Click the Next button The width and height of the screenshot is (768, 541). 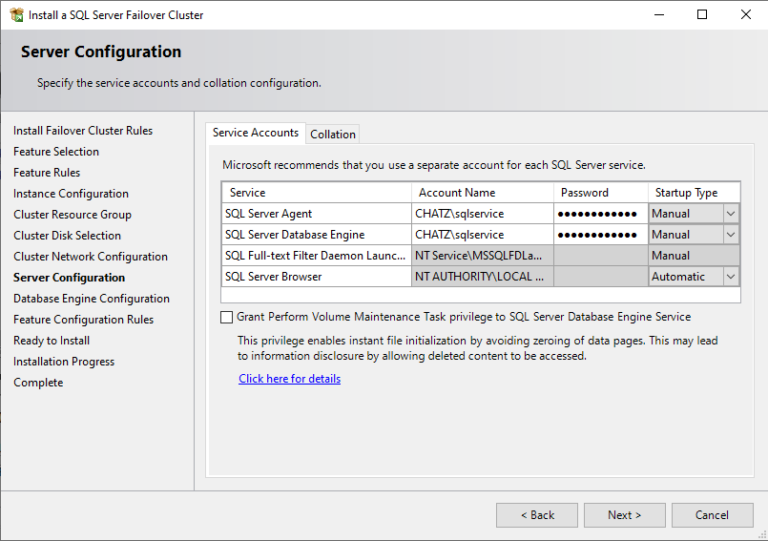(x=624, y=515)
